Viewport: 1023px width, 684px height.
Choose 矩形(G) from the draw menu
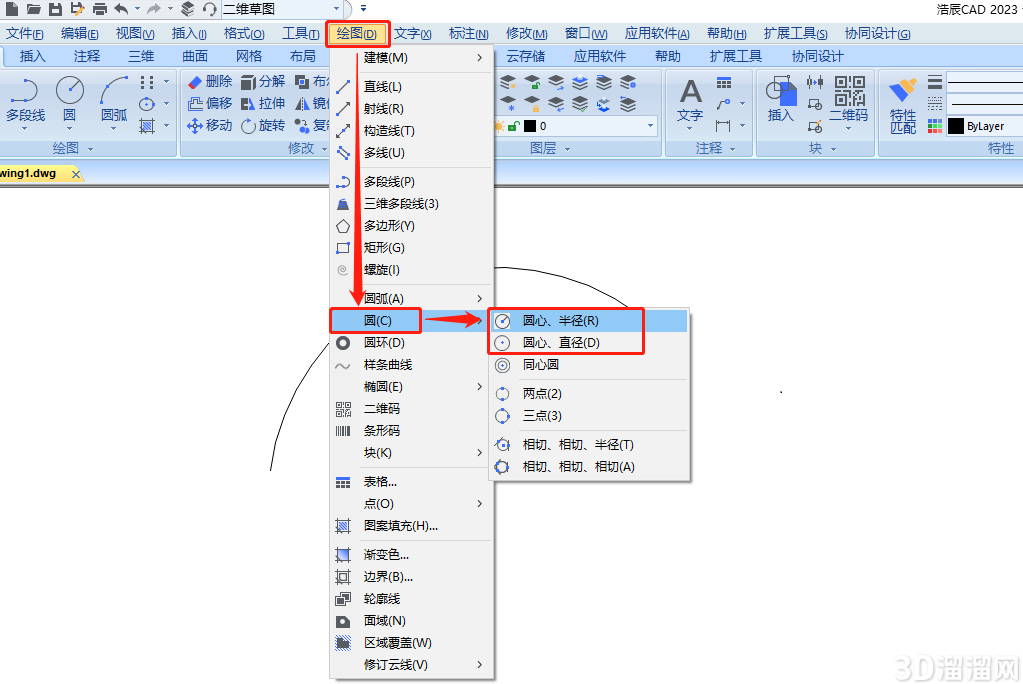(x=411, y=248)
